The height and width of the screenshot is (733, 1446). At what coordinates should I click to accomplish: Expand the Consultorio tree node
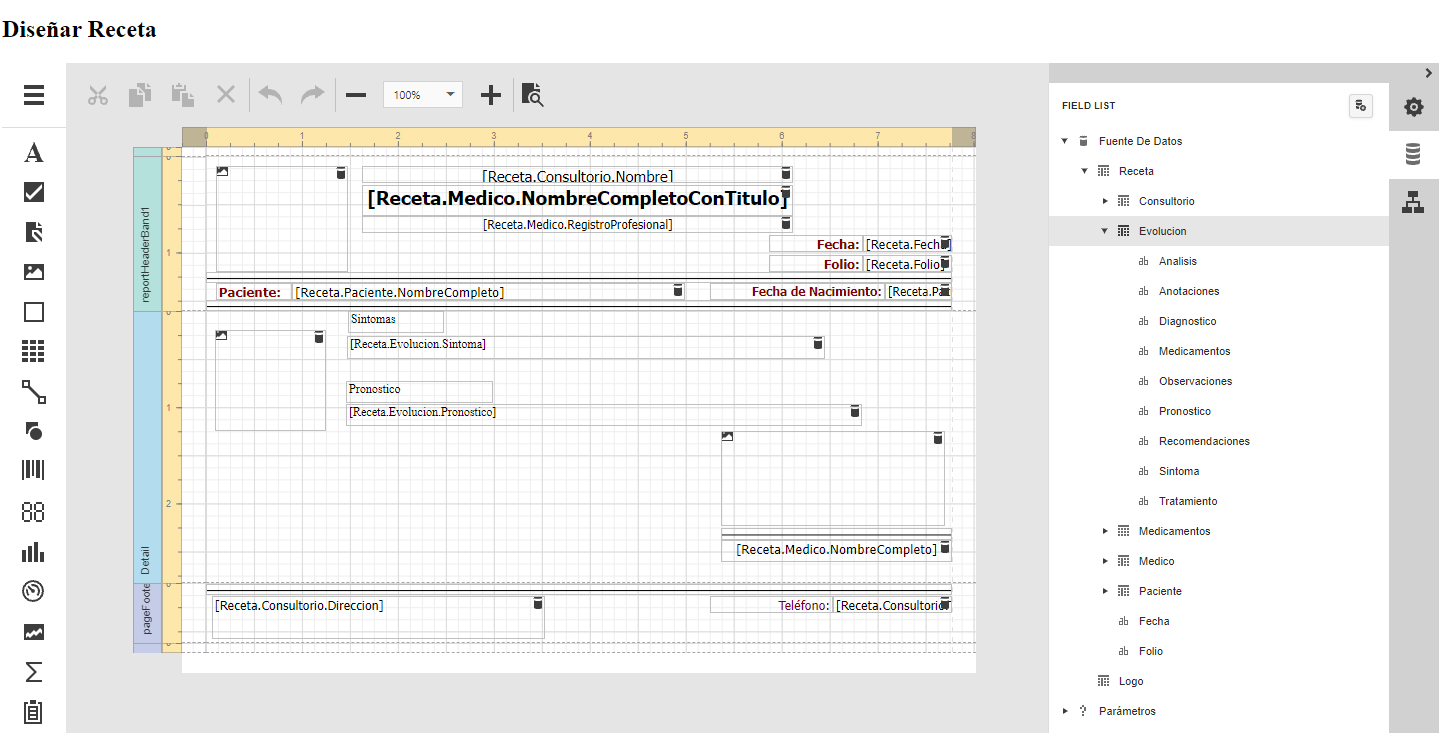1105,201
